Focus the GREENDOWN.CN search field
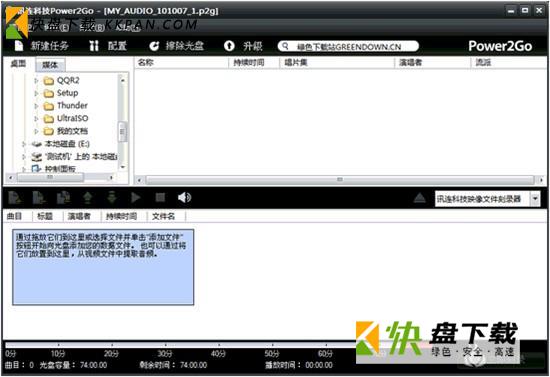 348,46
